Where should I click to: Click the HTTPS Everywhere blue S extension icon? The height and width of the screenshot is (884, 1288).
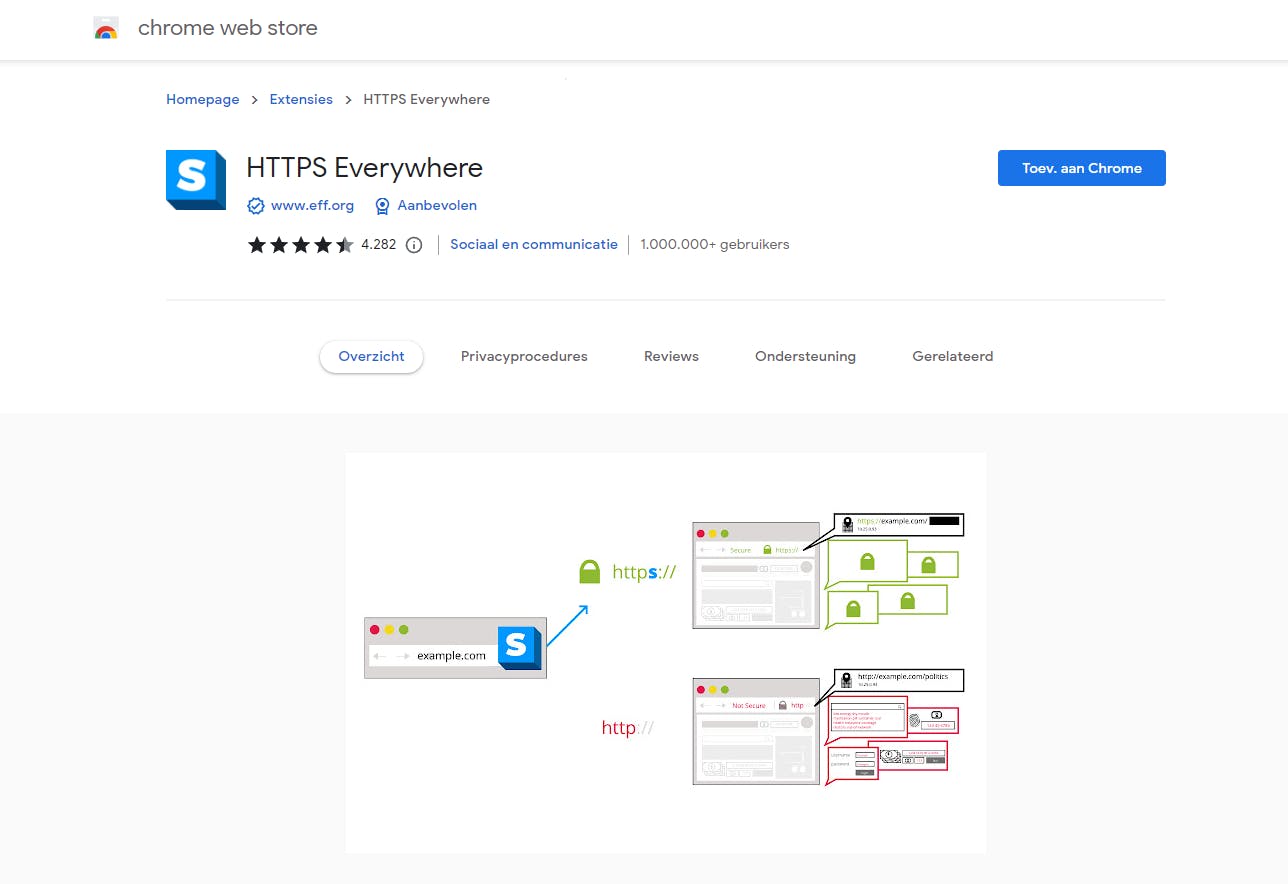(x=196, y=180)
